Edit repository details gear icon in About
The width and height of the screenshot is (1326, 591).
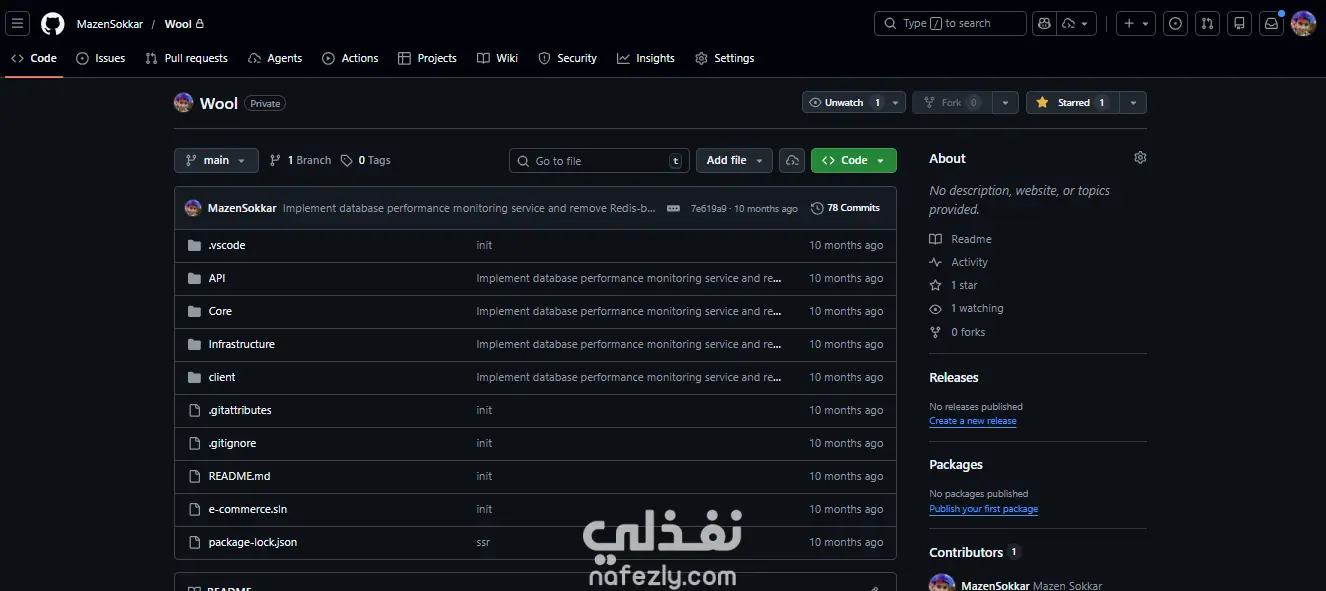[1140, 158]
